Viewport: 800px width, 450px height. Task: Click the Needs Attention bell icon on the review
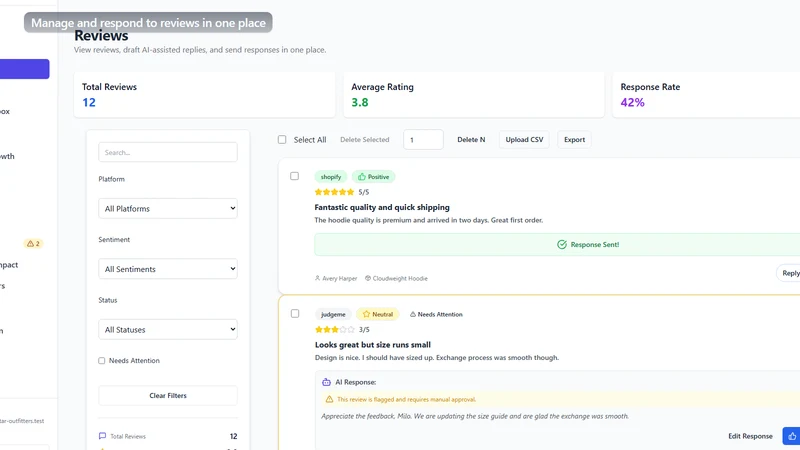(413, 314)
